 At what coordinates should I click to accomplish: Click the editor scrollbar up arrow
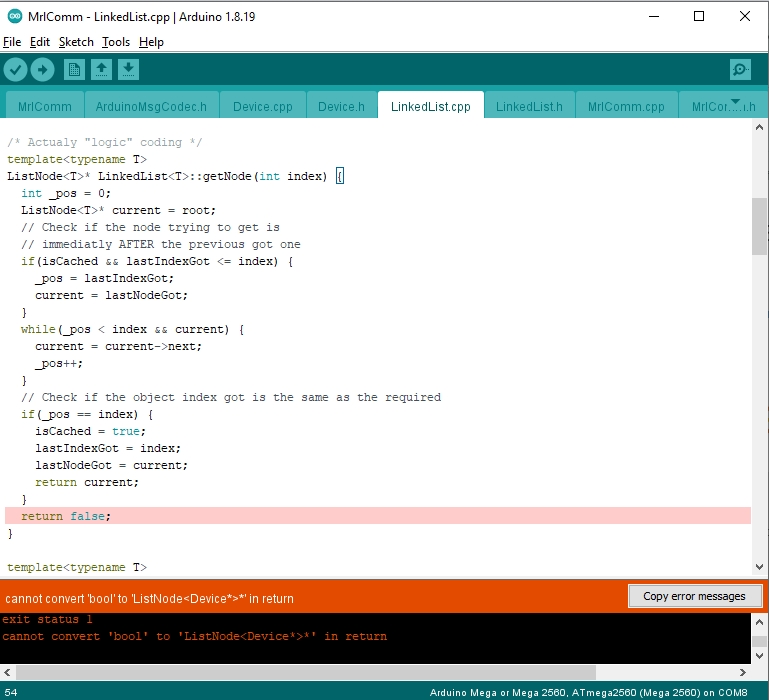(759, 127)
